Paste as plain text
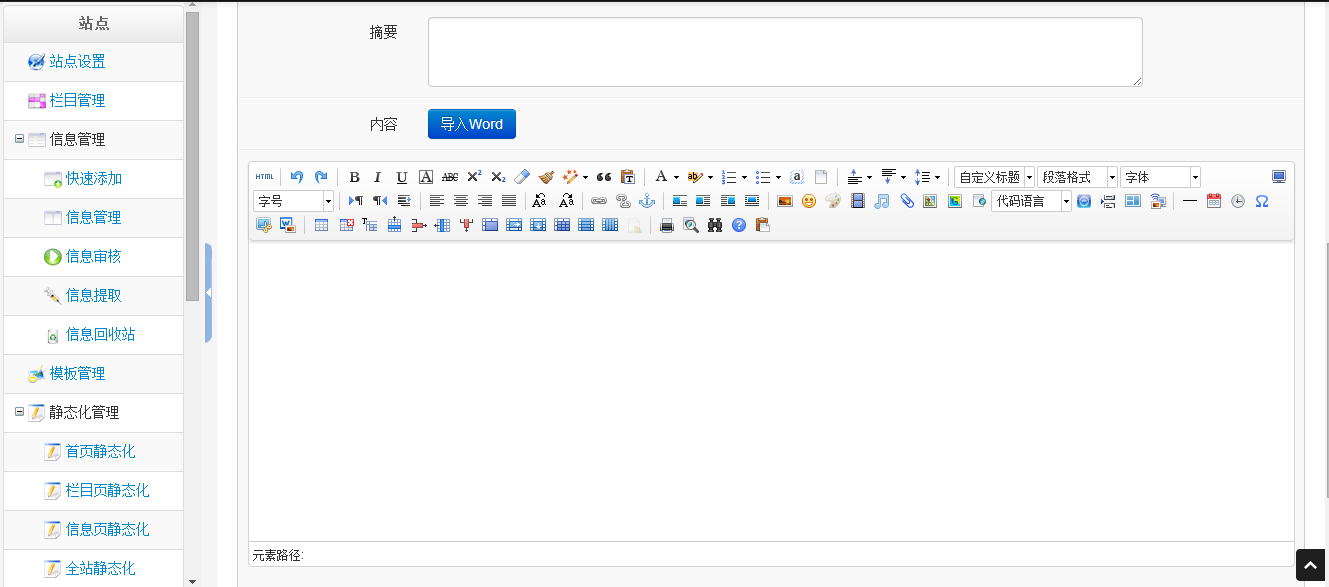 [x=628, y=177]
